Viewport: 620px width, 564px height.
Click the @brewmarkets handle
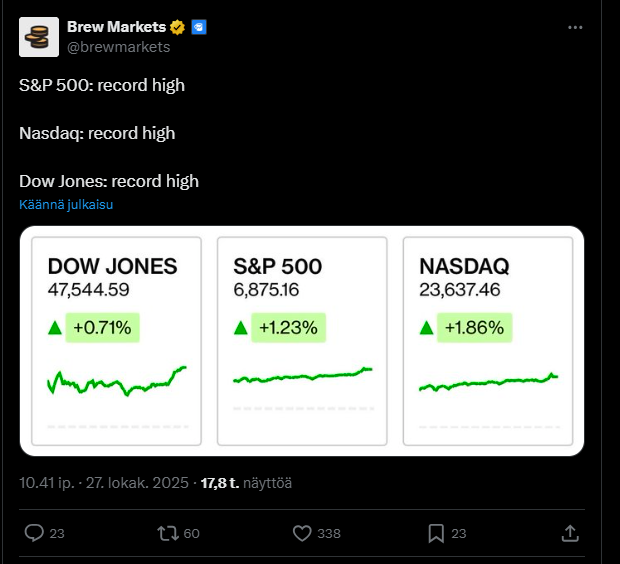click(118, 46)
